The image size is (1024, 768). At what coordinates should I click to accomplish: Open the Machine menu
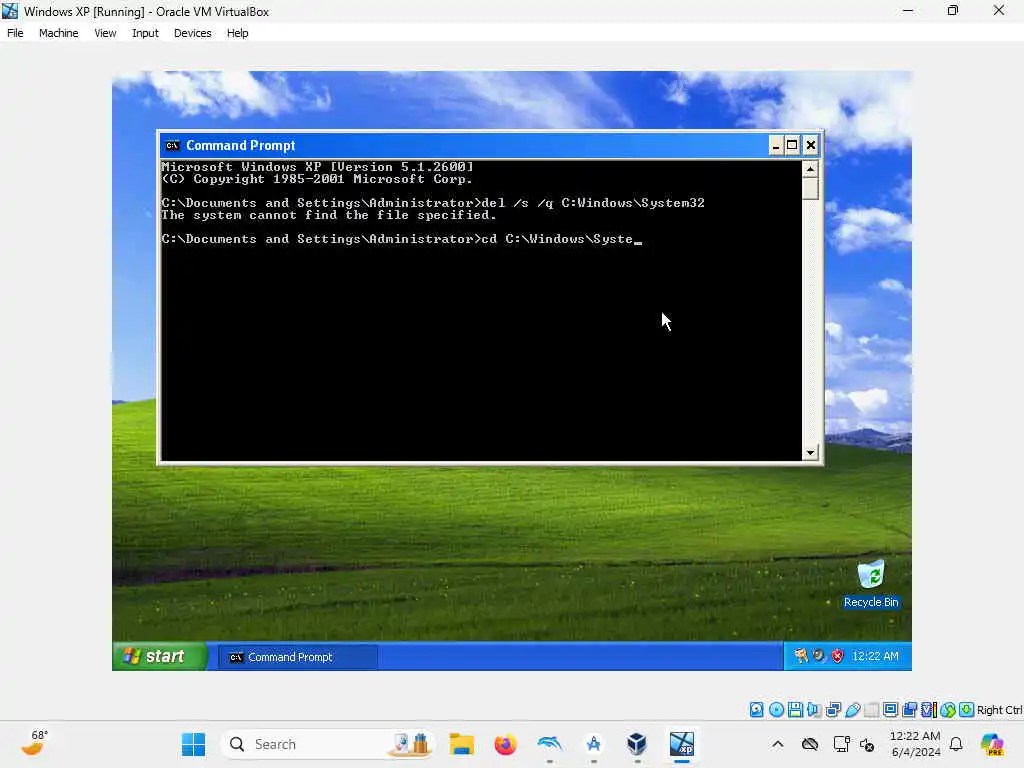point(58,33)
